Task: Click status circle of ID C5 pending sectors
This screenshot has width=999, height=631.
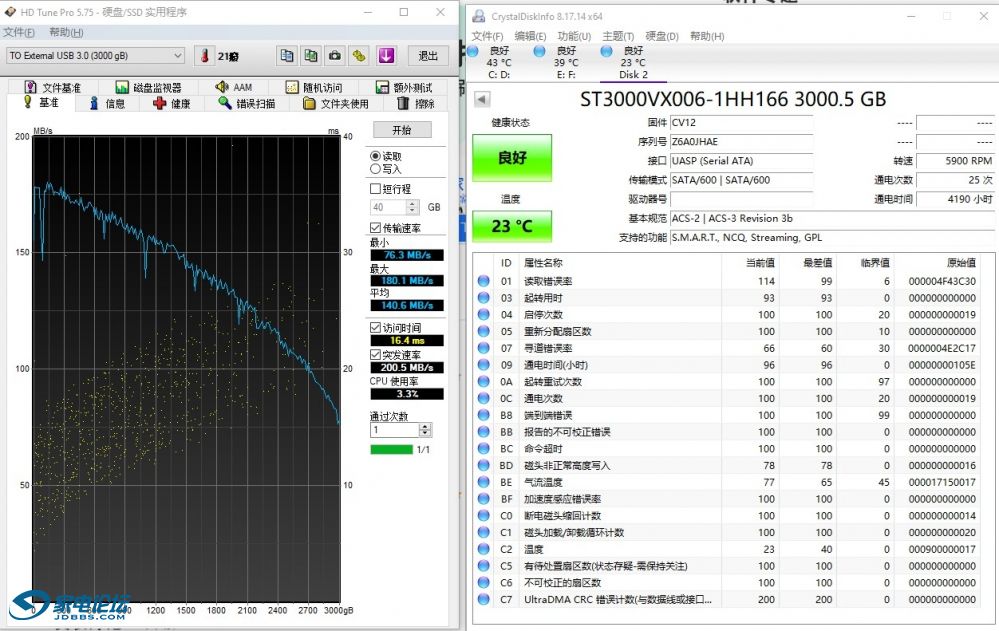Action: 484,566
